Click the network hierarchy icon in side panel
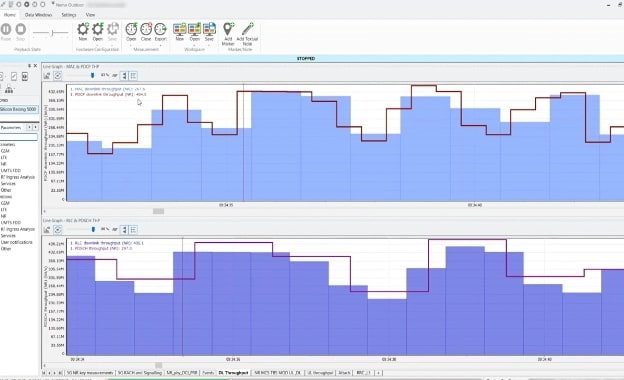The image size is (624, 380). [x=9, y=89]
